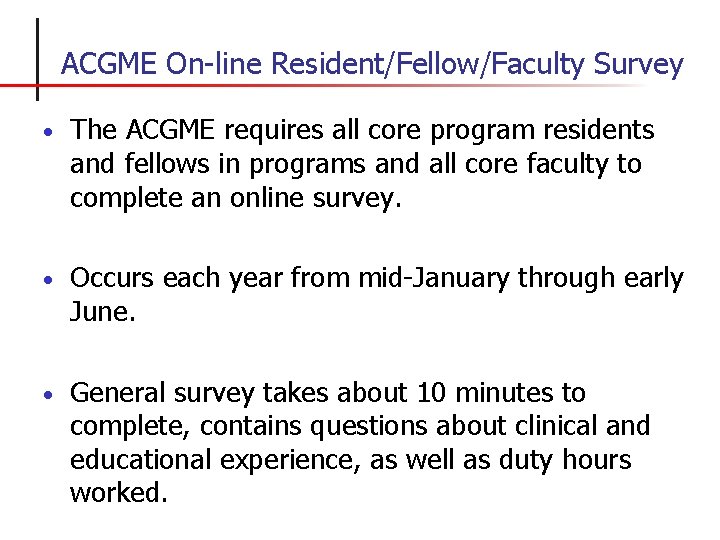This screenshot has width=720, height=540.
Task: Click the line starting "and fellows in programs"
Action: click(355, 164)
